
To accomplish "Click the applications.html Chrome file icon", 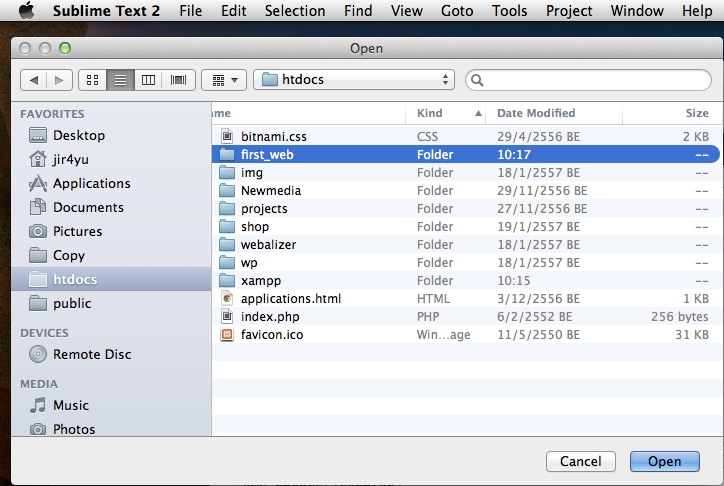I will [x=227, y=298].
